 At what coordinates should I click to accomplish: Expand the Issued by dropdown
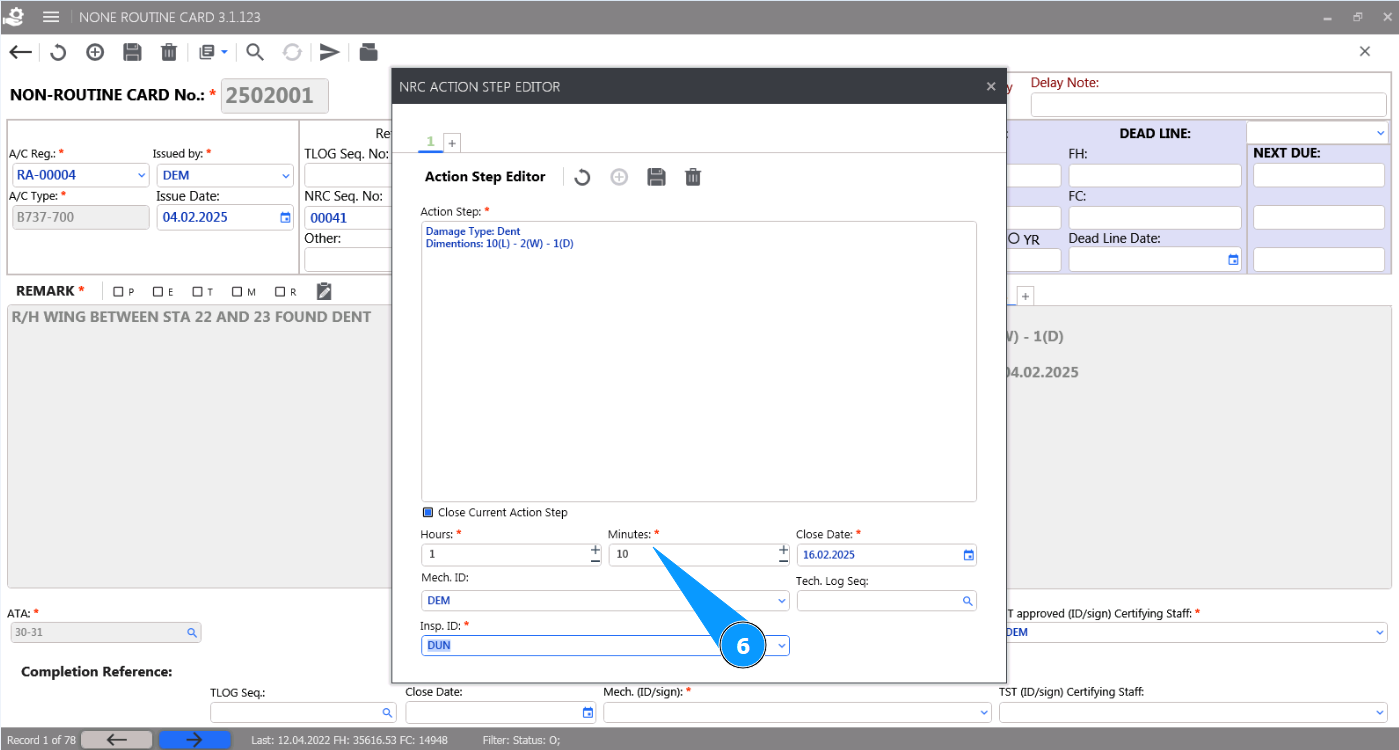[286, 176]
